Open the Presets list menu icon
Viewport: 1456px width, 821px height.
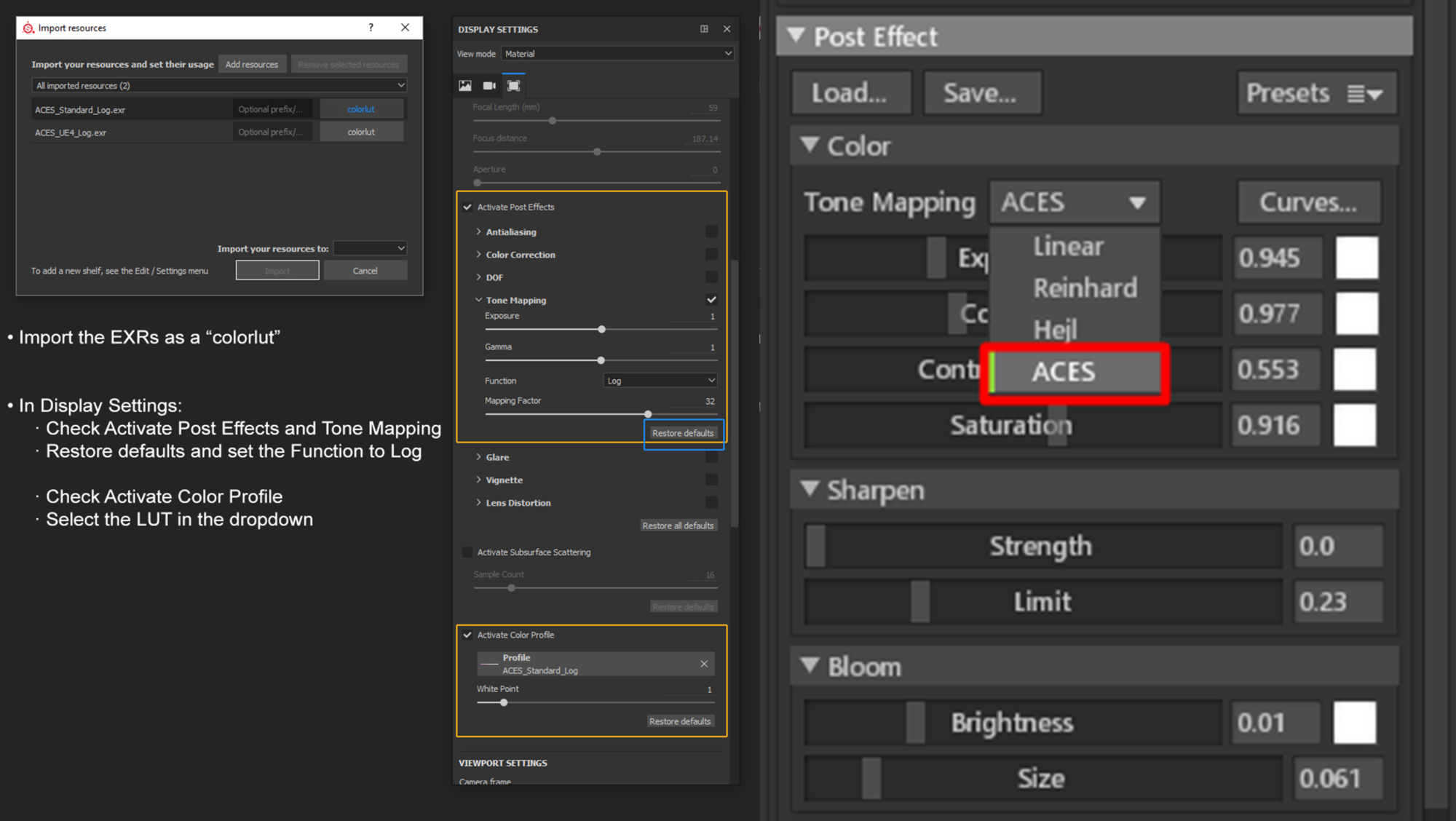click(x=1364, y=94)
